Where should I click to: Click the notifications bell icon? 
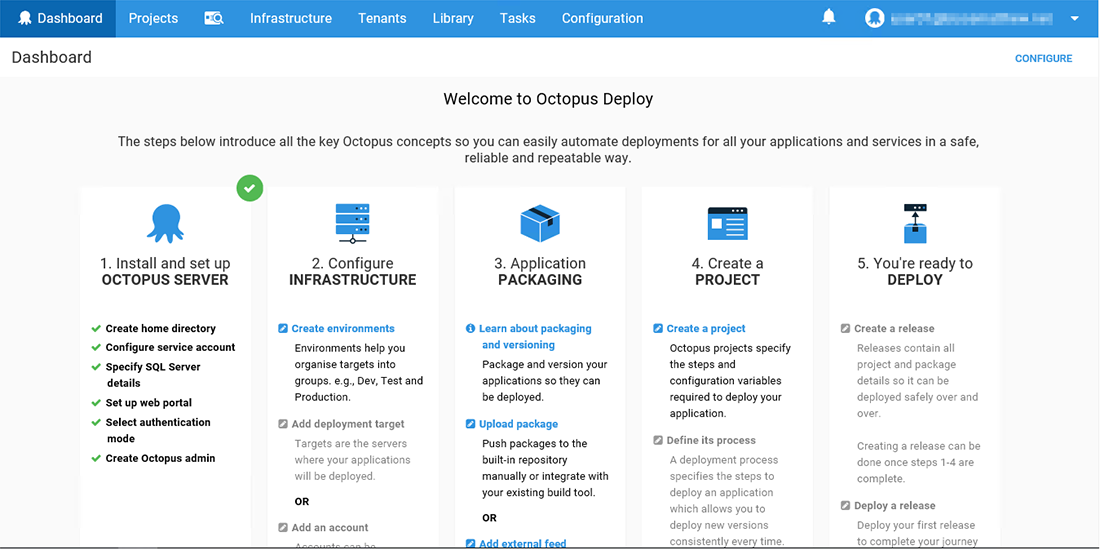click(829, 17)
